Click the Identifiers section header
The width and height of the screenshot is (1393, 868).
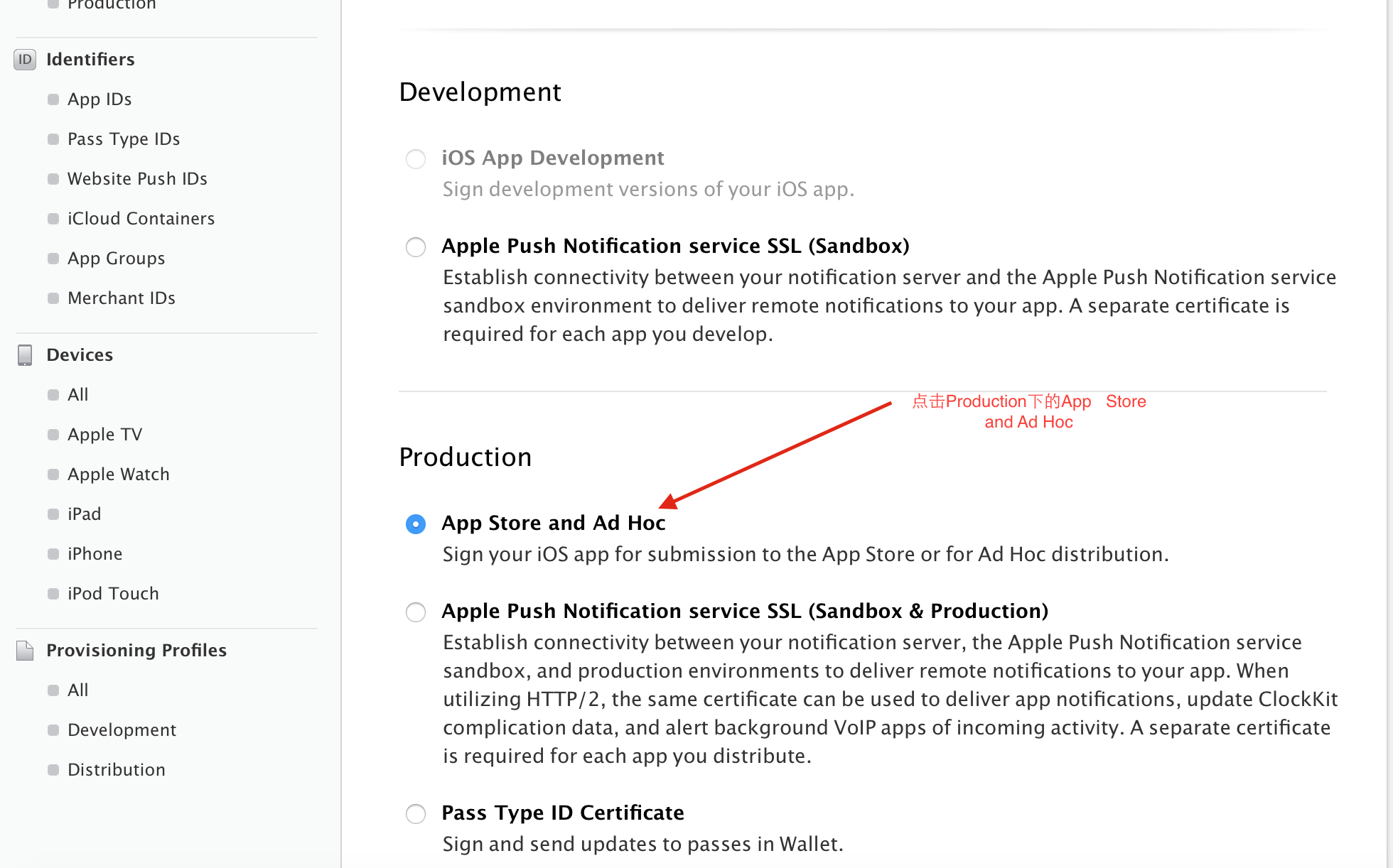pos(90,60)
